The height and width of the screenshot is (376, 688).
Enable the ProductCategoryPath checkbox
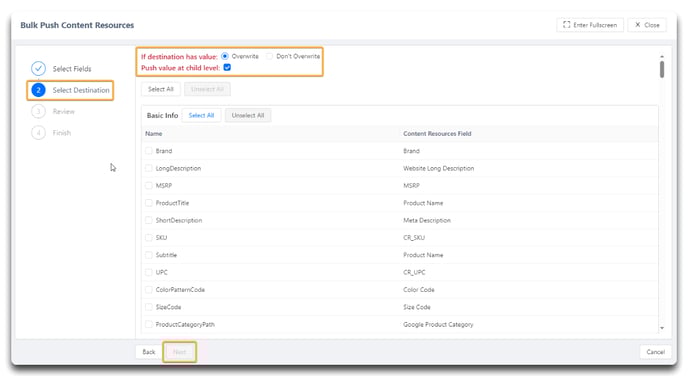[149, 324]
